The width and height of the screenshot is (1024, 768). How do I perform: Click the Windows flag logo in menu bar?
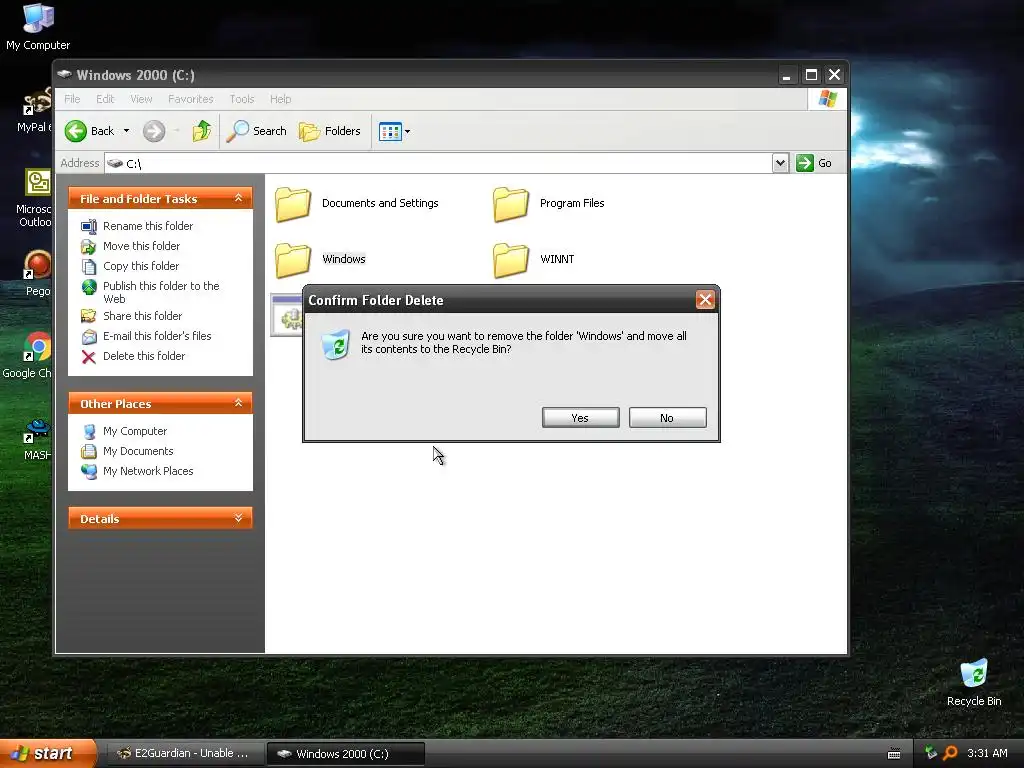[827, 99]
